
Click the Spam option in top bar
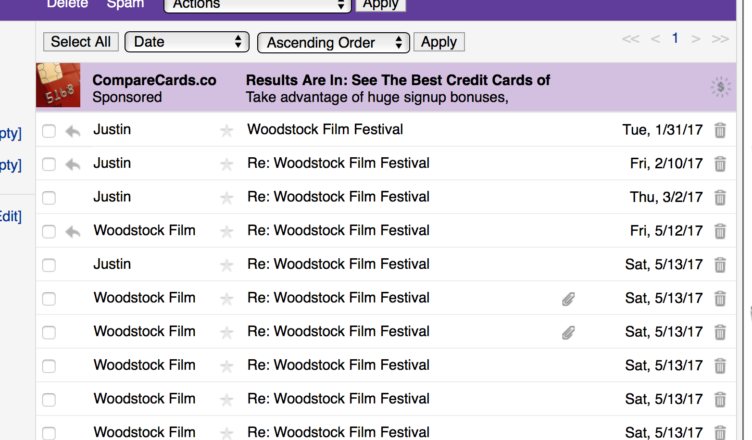point(125,4)
